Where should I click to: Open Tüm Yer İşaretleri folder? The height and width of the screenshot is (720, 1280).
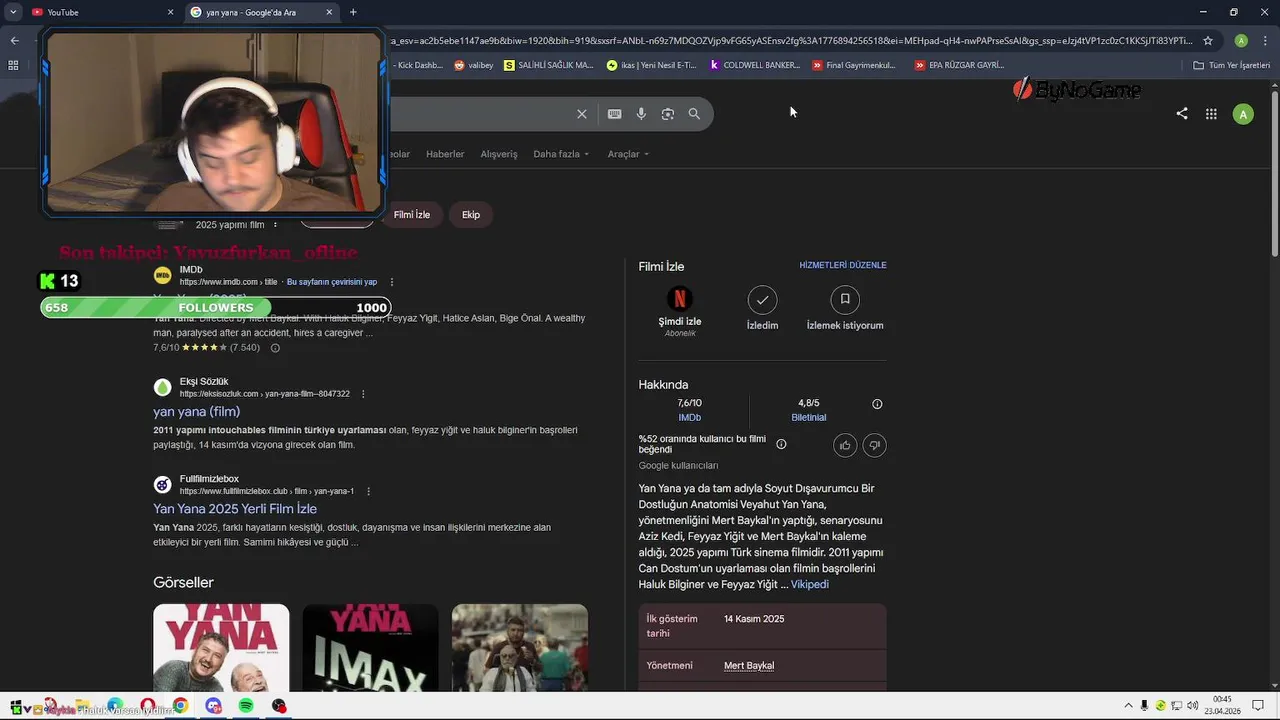point(1232,65)
